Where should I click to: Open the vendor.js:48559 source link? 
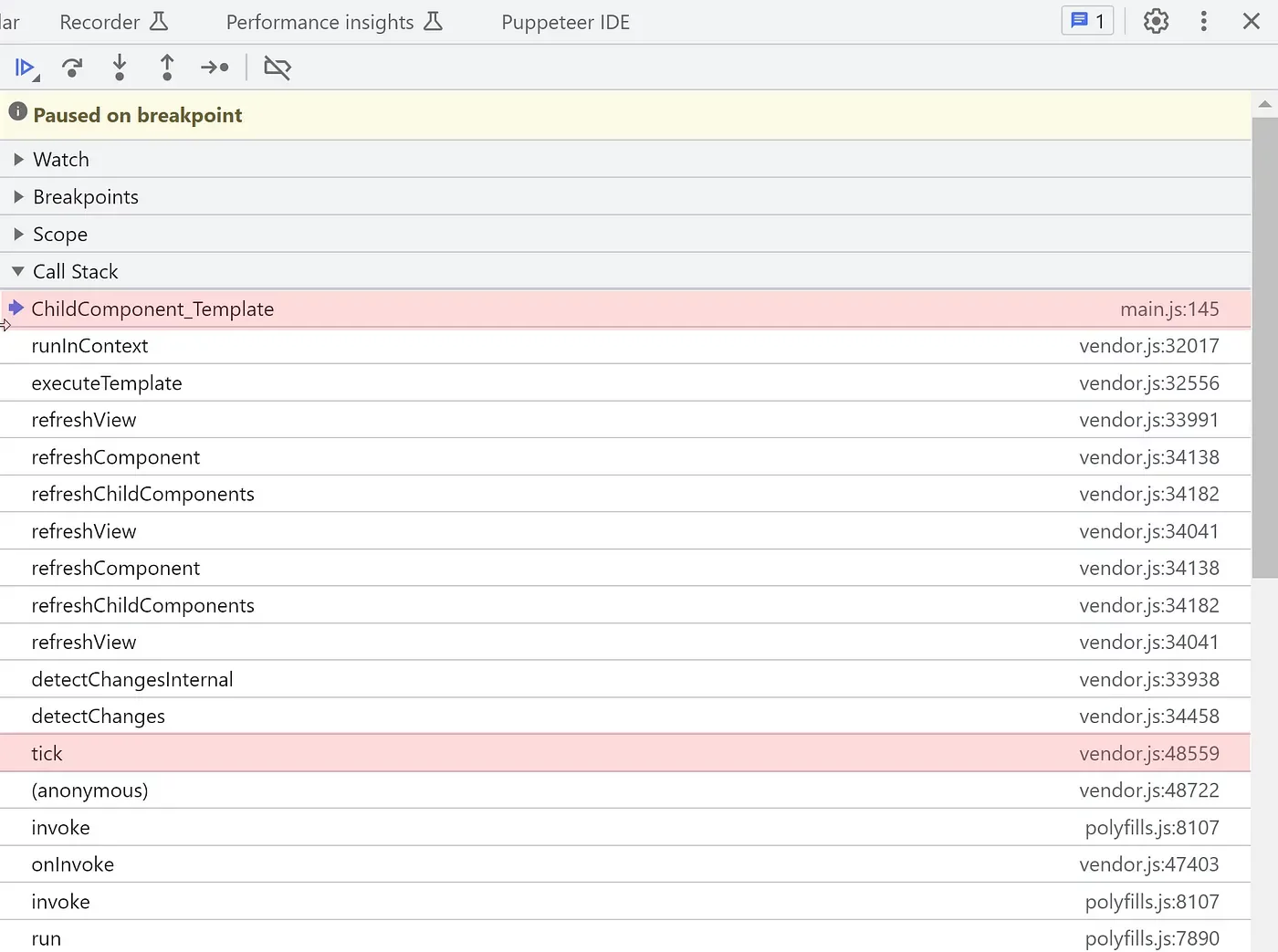coord(1148,754)
